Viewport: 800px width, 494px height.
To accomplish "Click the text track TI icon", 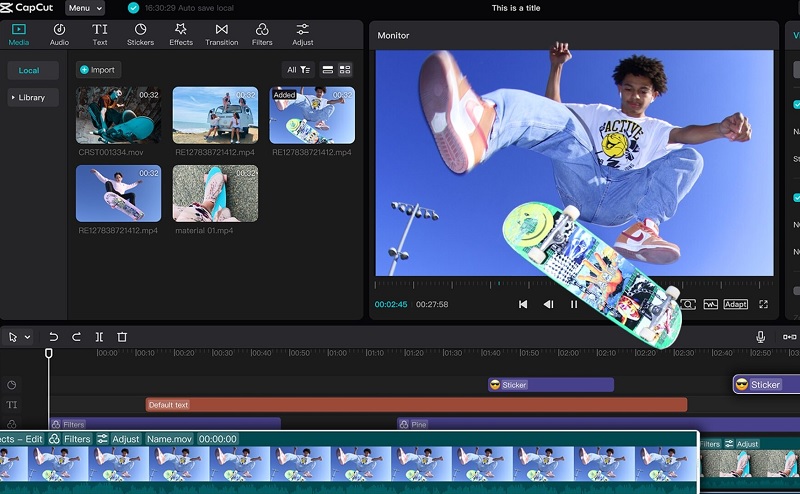I will (12, 405).
